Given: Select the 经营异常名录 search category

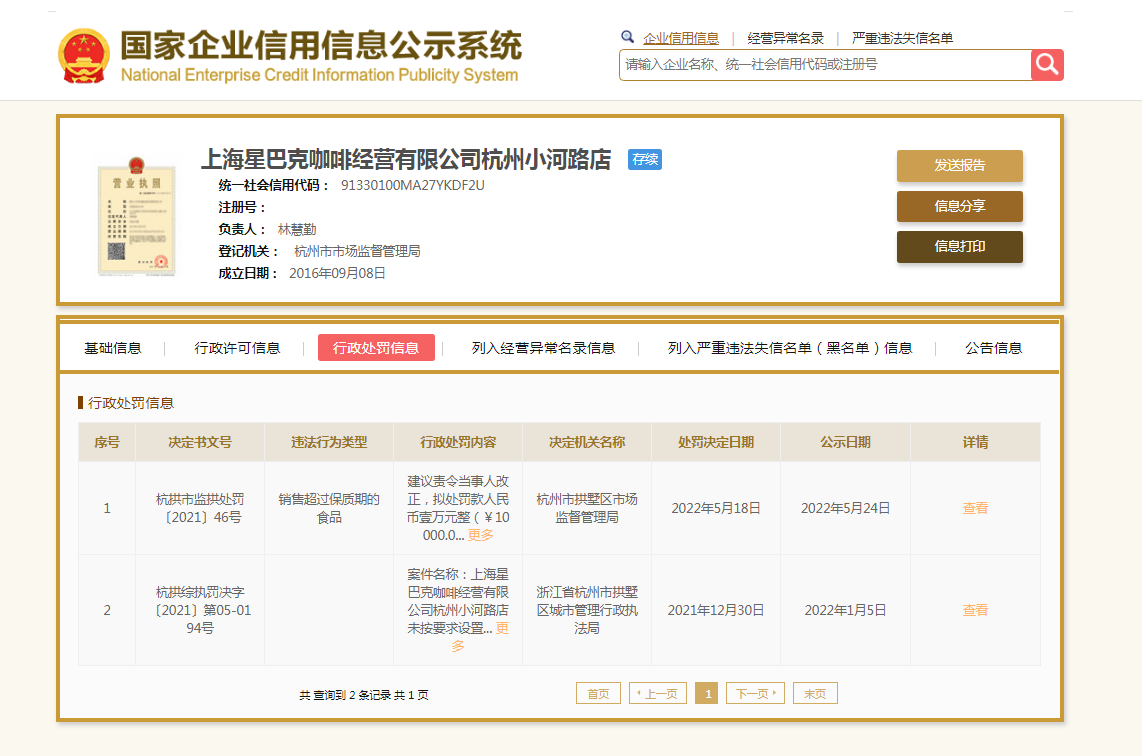Looking at the screenshot, I should (786, 39).
